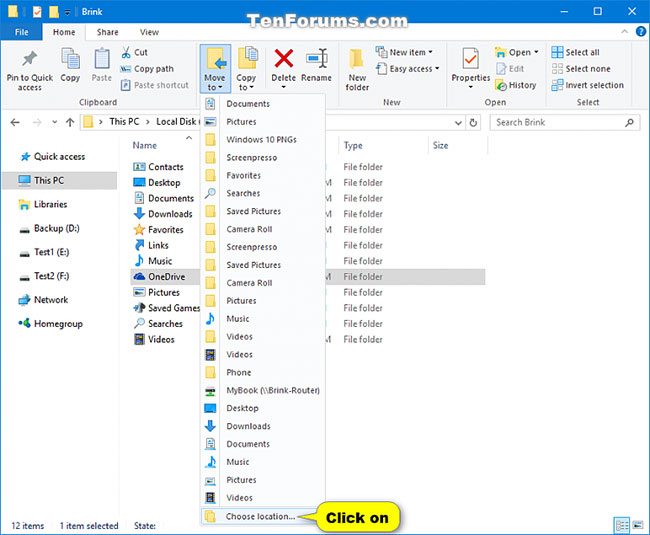Image resolution: width=650 pixels, height=535 pixels.
Task: Open the Move to dropdown
Action: 215,69
